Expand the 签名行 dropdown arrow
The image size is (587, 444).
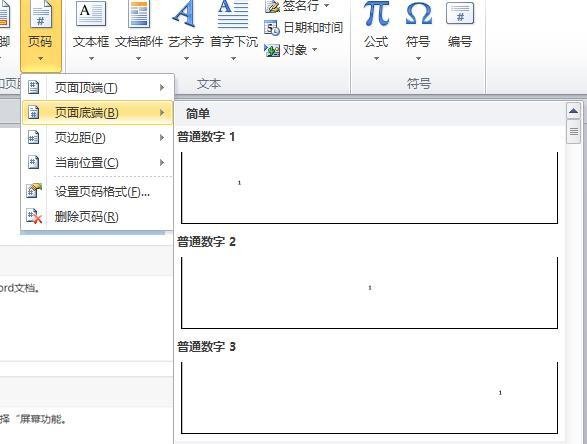327,6
